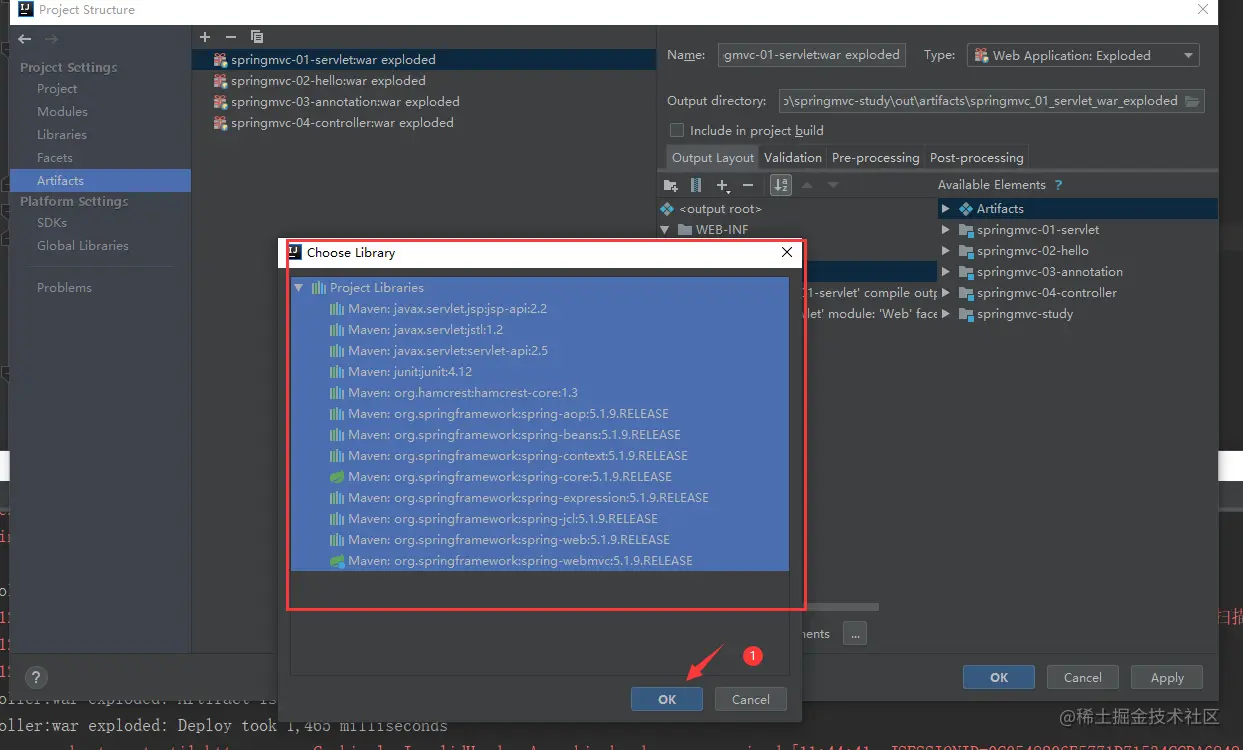Select springmvc-04-controller:war exploded artifact

pos(342,123)
